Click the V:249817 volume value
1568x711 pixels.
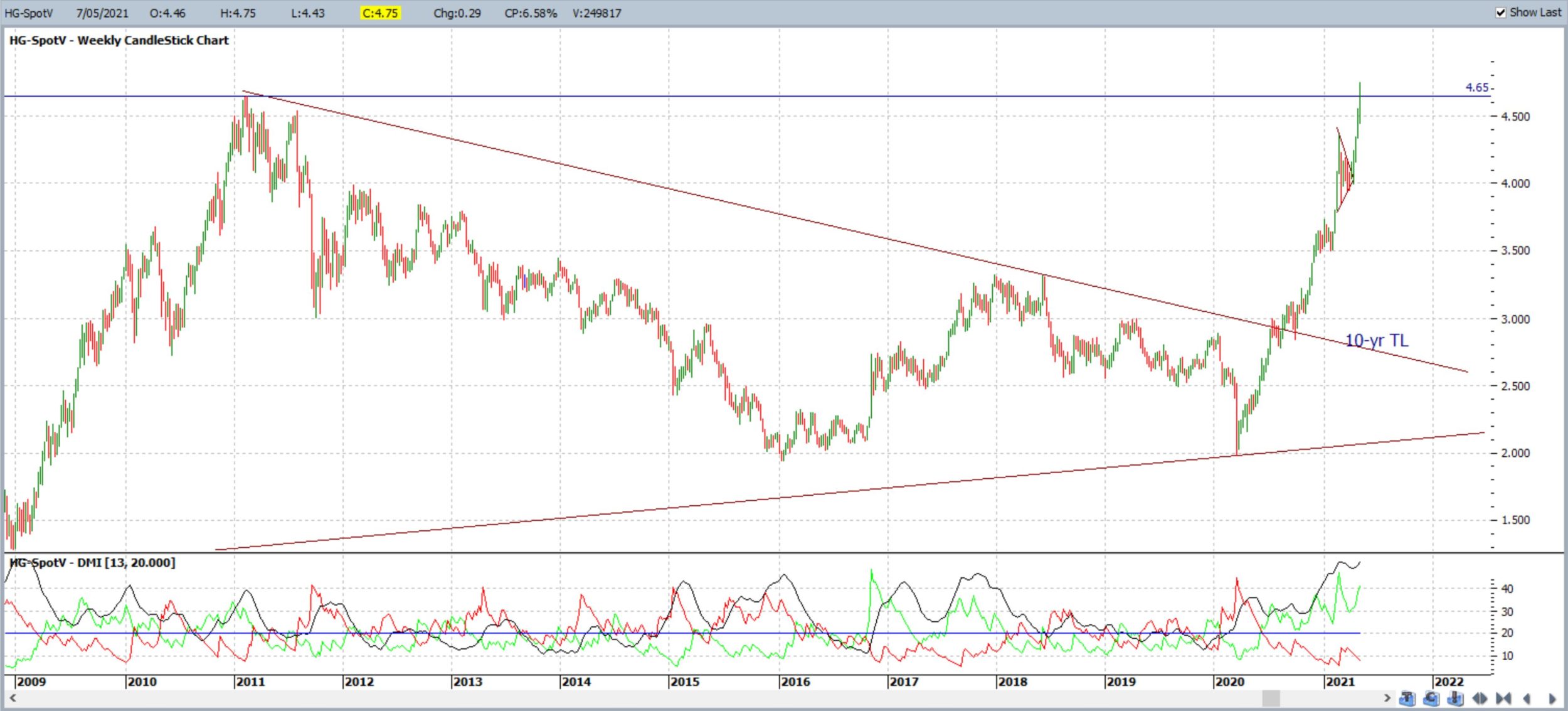[596, 13]
